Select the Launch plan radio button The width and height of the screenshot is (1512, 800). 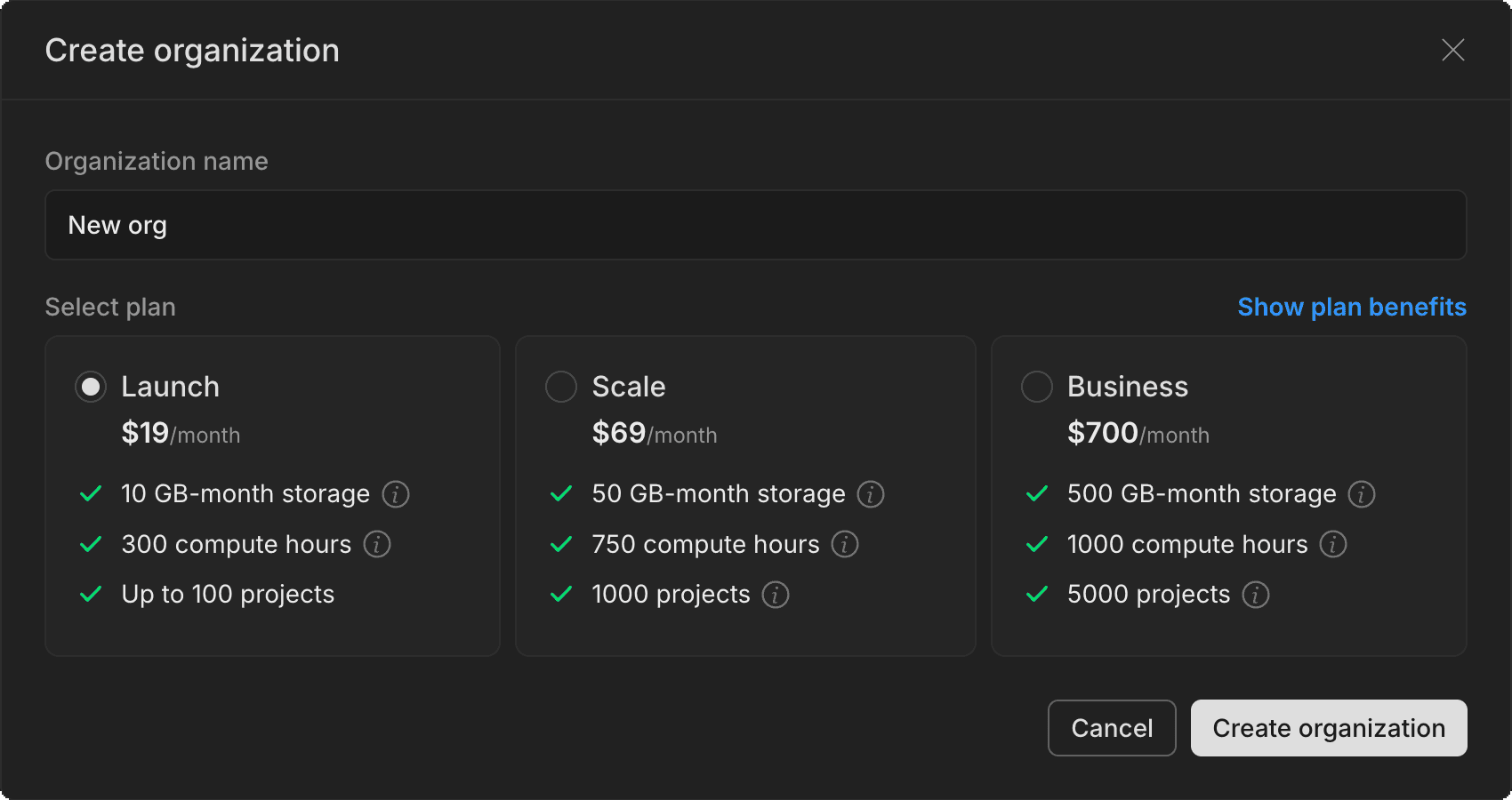click(90, 386)
